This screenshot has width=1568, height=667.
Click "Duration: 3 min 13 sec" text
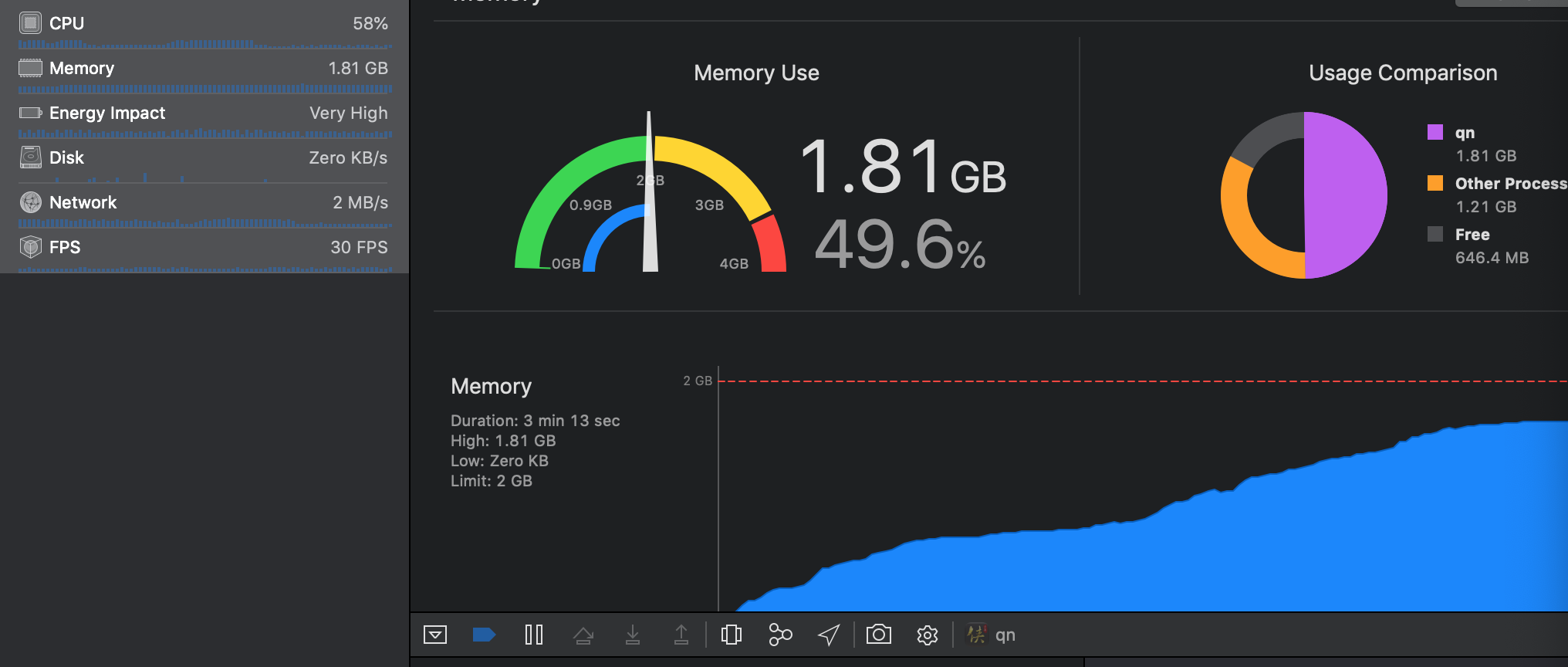pos(536,421)
